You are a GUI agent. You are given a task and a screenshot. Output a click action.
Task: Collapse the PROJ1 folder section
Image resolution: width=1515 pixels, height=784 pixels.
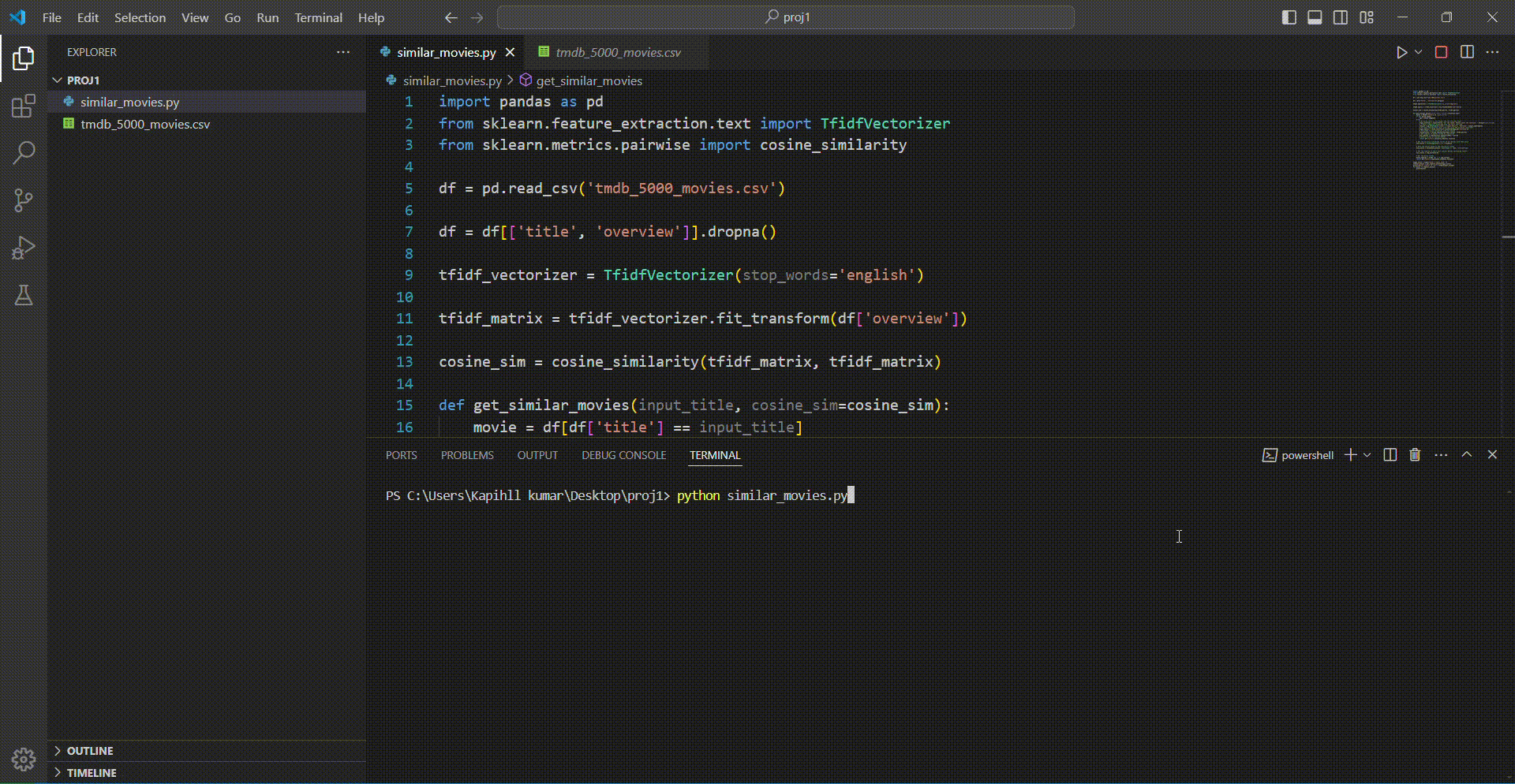tap(207, 80)
